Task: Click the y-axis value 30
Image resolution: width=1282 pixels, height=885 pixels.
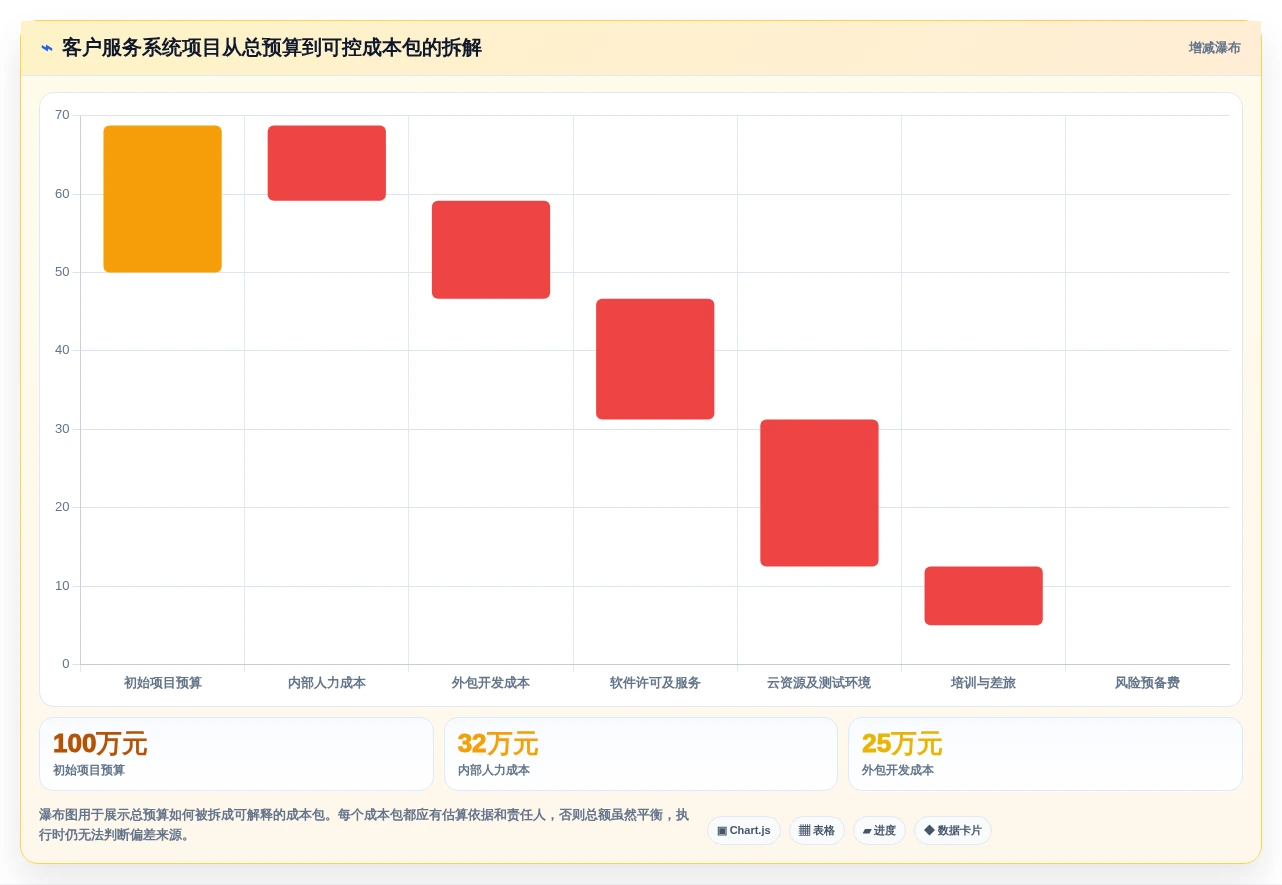Action: [x=62, y=429]
